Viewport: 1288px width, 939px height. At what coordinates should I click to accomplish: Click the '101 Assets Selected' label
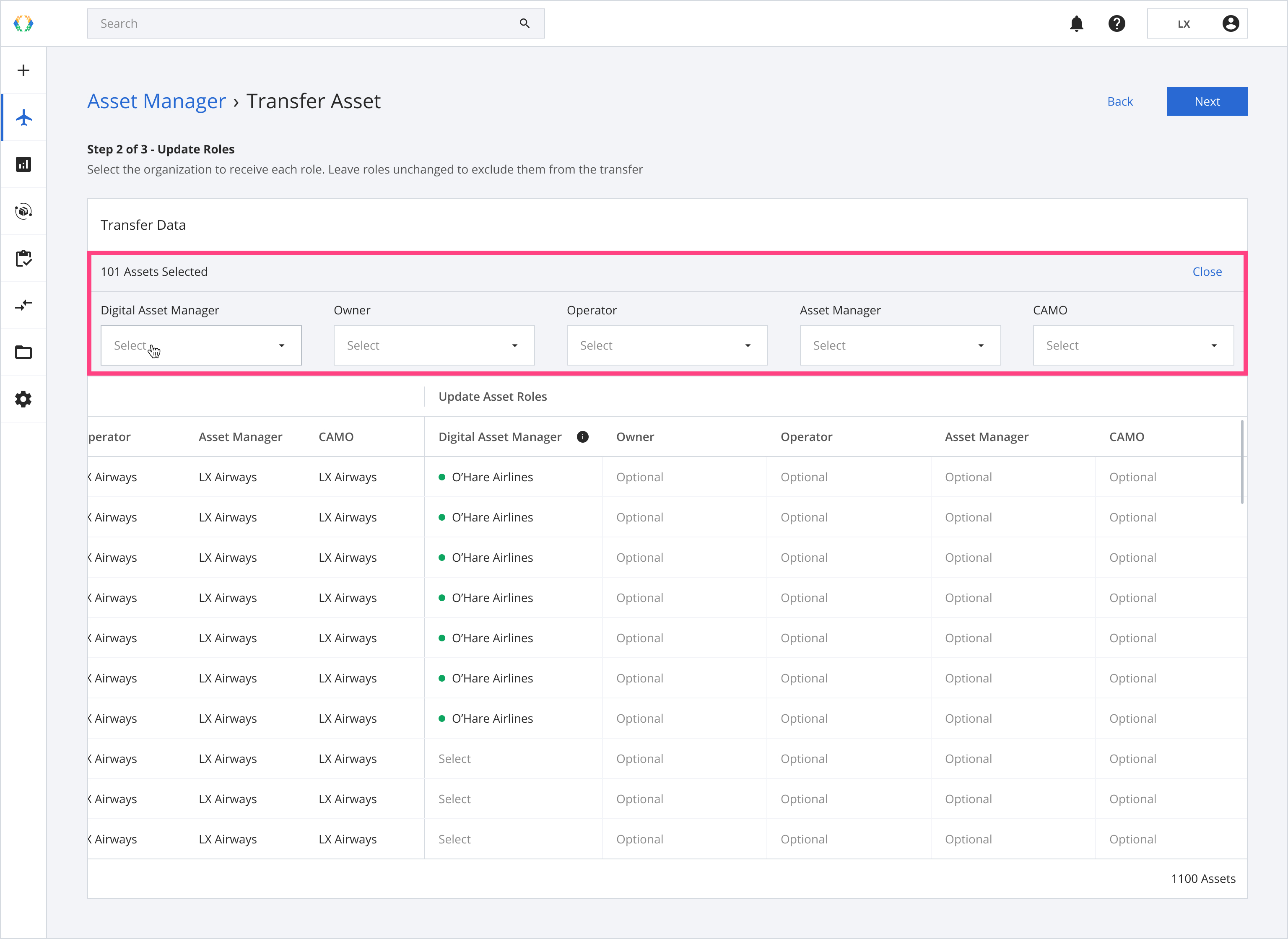[x=154, y=272]
